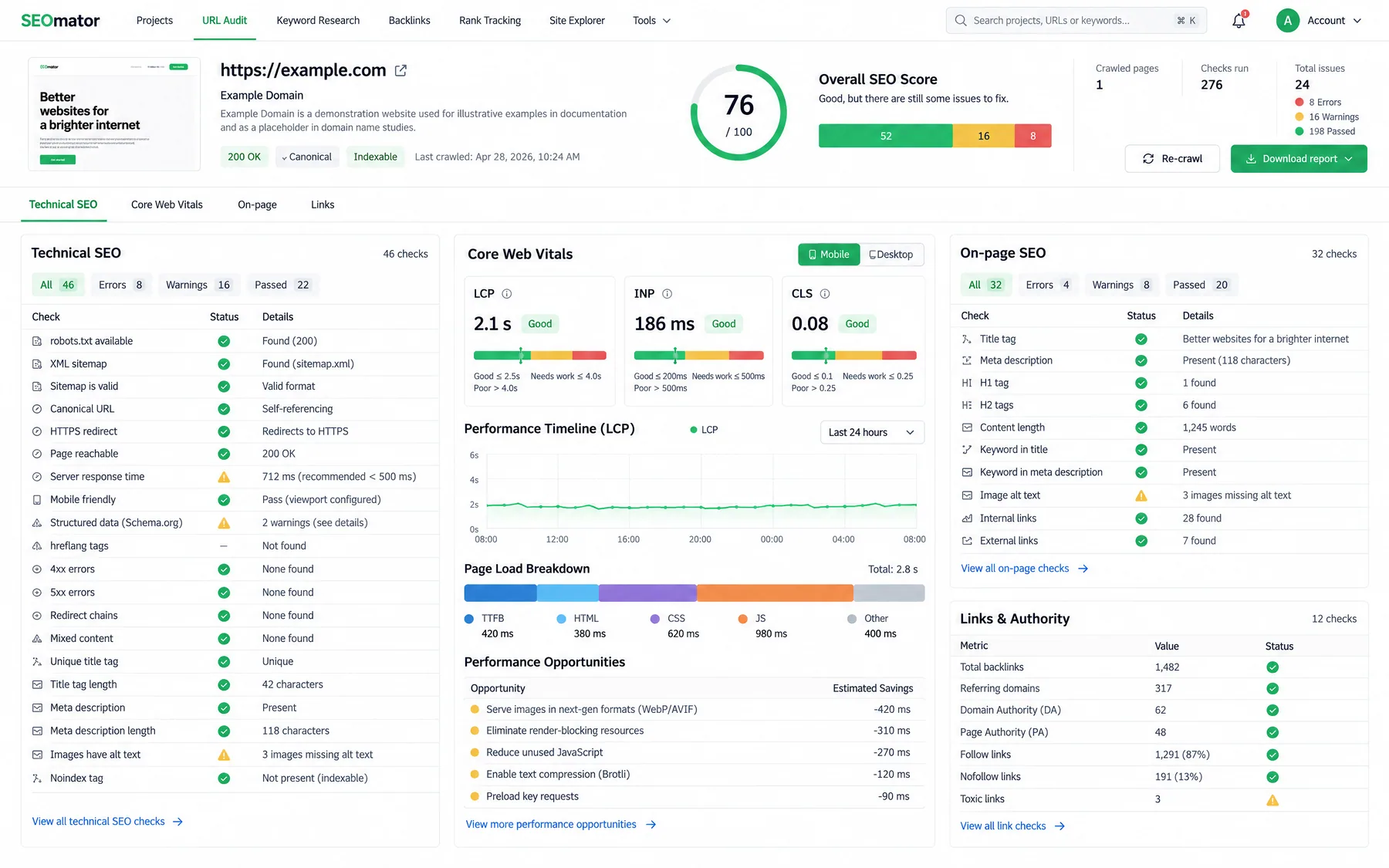1389x868 pixels.
Task: Click the orange JS segment in load breakdown
Action: coord(775,593)
